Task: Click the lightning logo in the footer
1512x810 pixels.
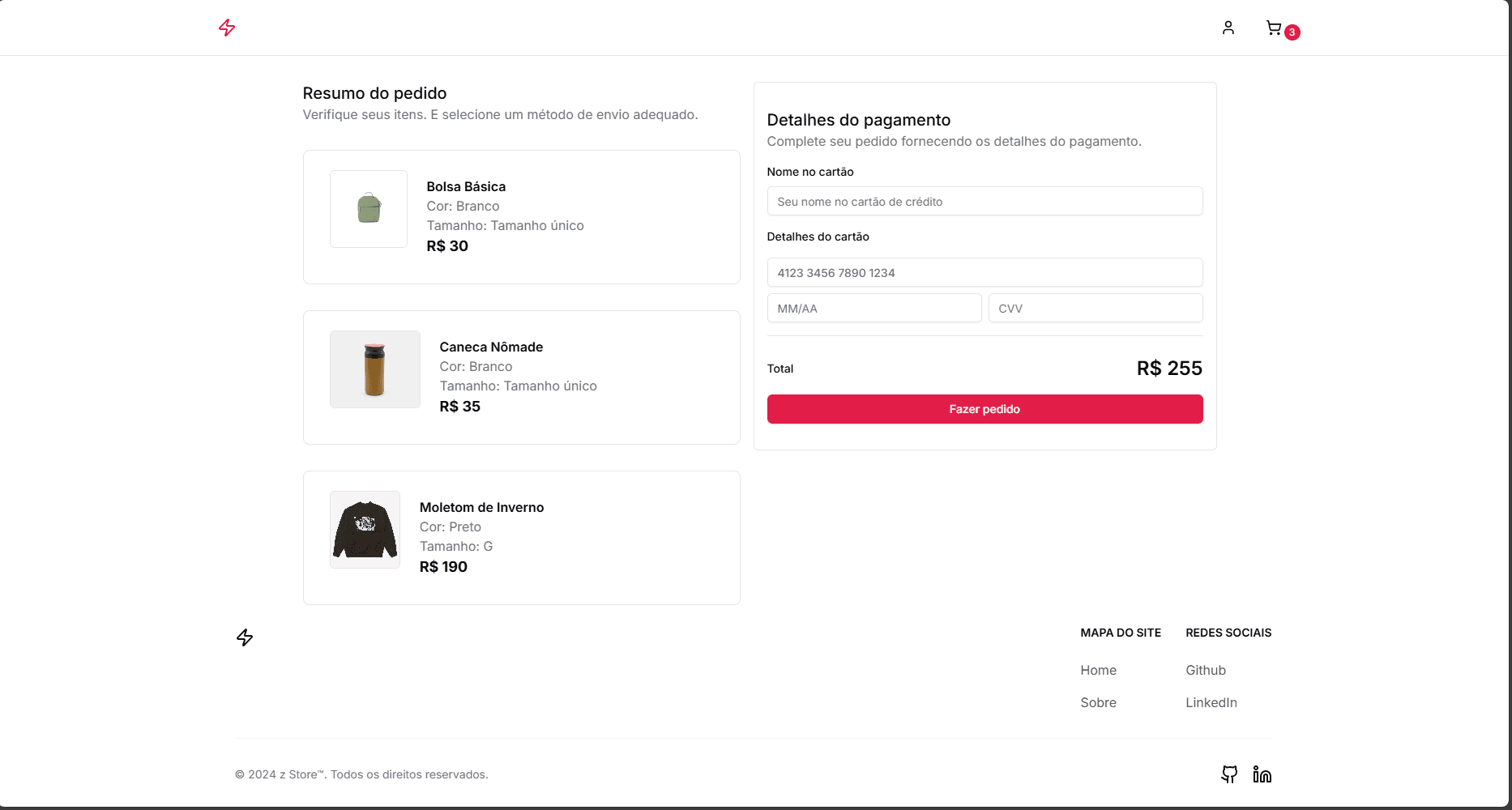Action: (244, 637)
